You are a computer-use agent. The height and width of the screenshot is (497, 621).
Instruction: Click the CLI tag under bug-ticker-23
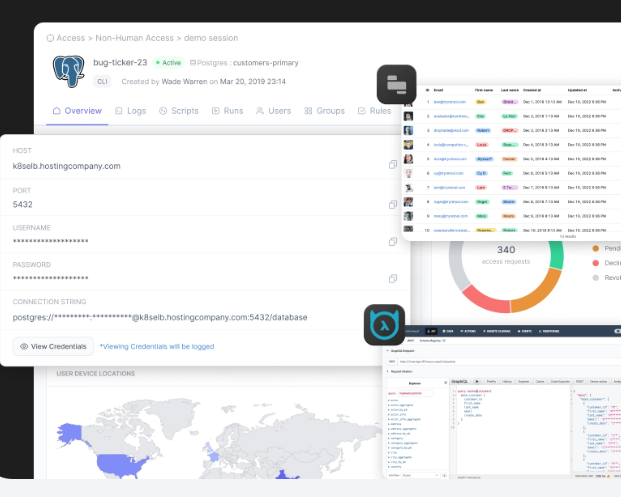click(102, 82)
